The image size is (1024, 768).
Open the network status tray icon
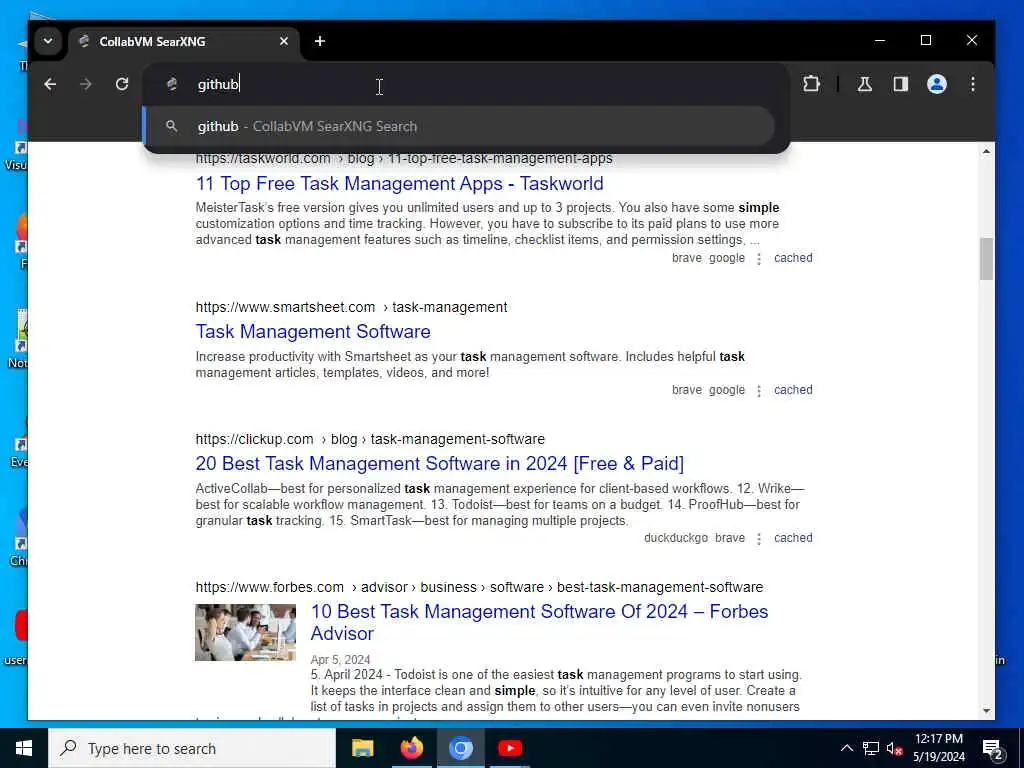871,748
